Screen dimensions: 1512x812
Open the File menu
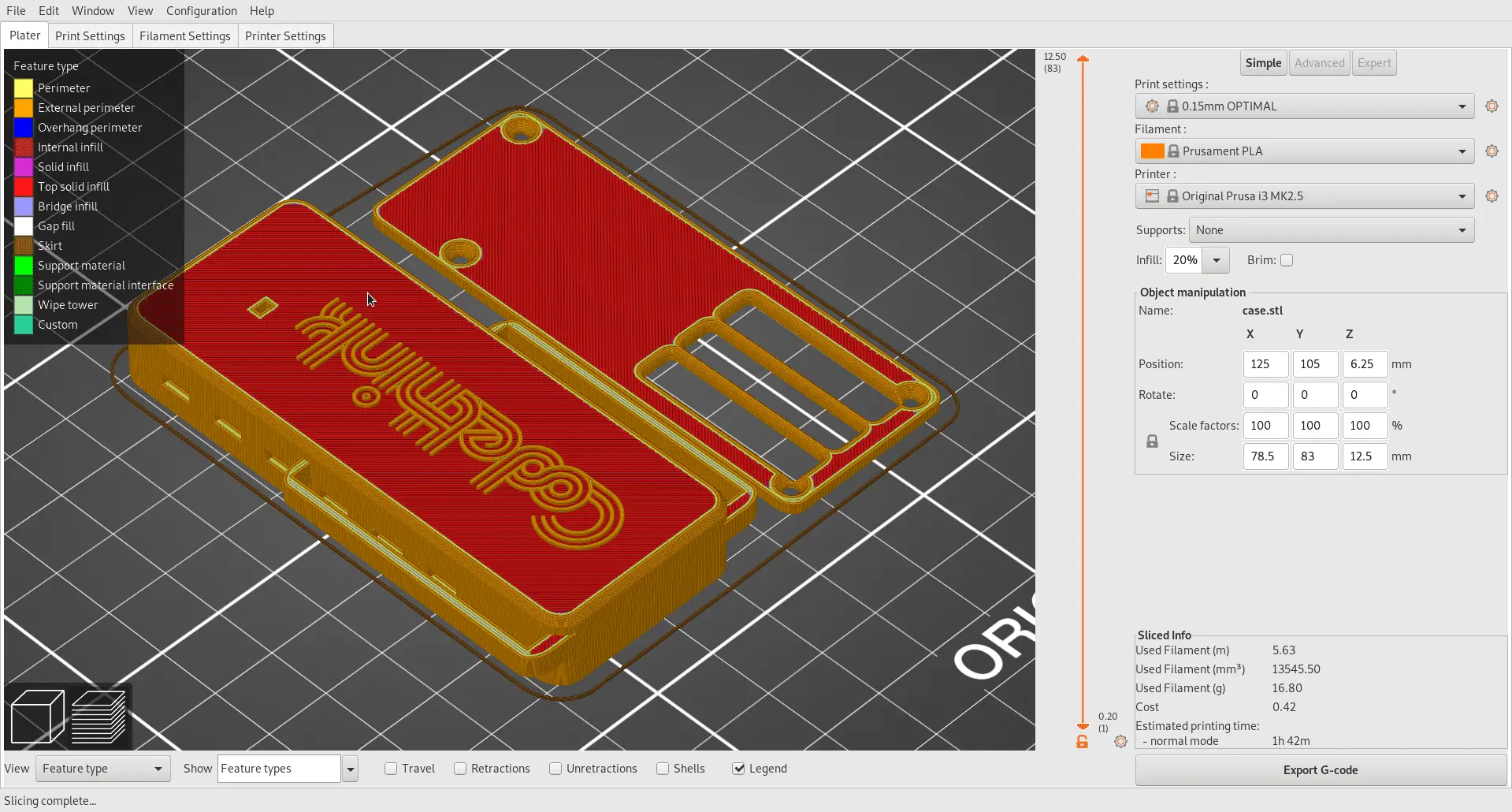pyautogui.click(x=16, y=10)
